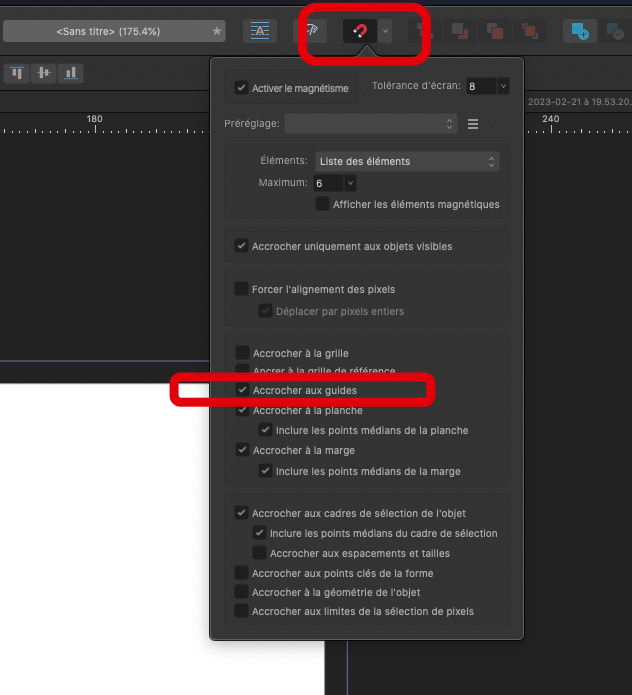
Task: Uncheck Inclure les points médians du cadre de sélection
Action: tap(259, 533)
